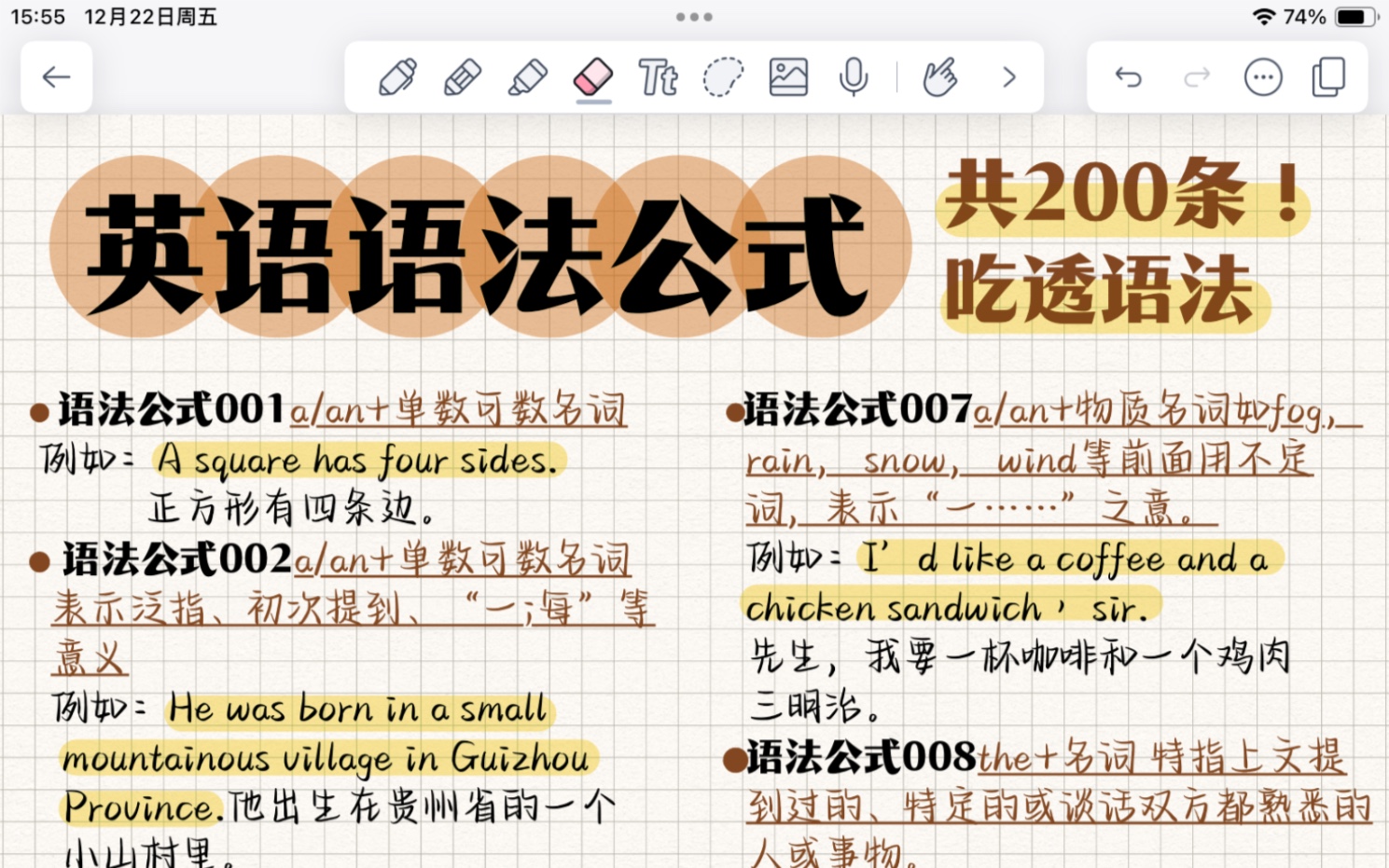Screen dimensions: 1389x868
Task: Select the highlighter tool
Action: pos(528,77)
